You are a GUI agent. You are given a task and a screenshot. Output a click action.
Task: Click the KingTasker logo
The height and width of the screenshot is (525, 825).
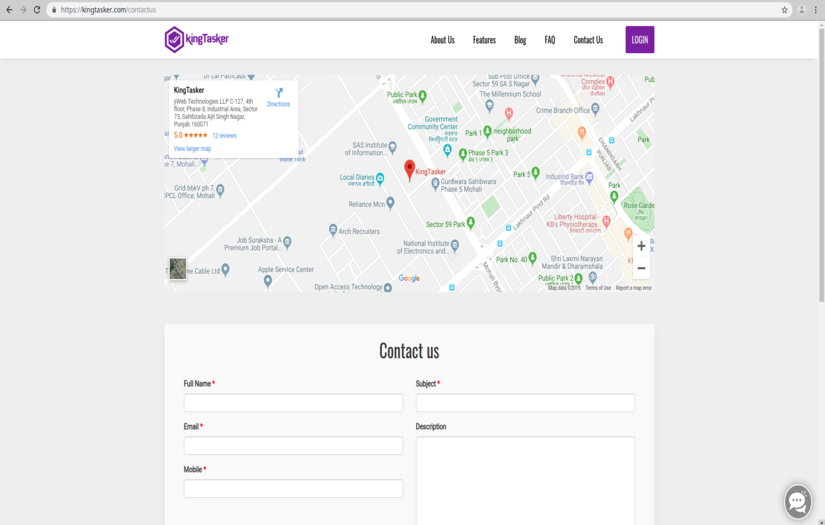(196, 39)
